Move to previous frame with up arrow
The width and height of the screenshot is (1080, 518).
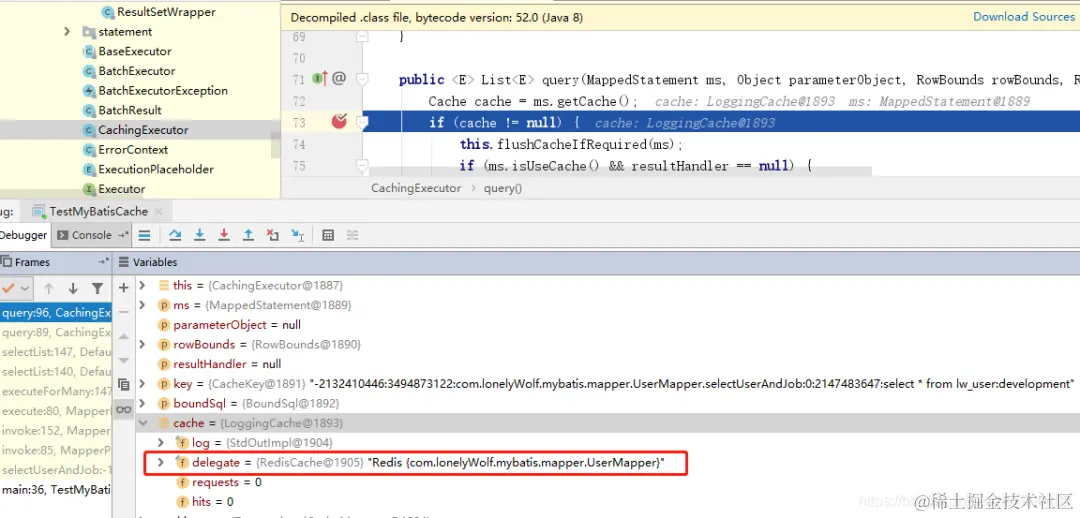point(49,289)
